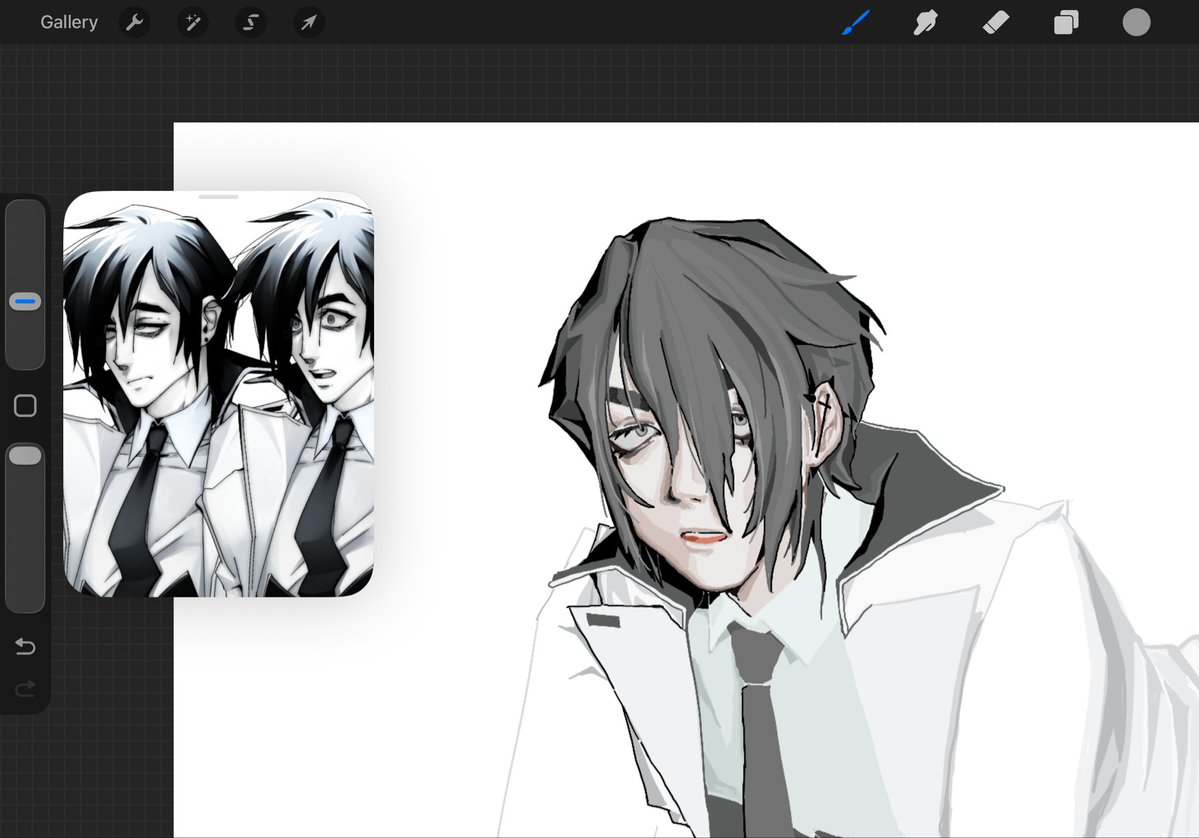Click the brush opacity slider handle

point(25,456)
